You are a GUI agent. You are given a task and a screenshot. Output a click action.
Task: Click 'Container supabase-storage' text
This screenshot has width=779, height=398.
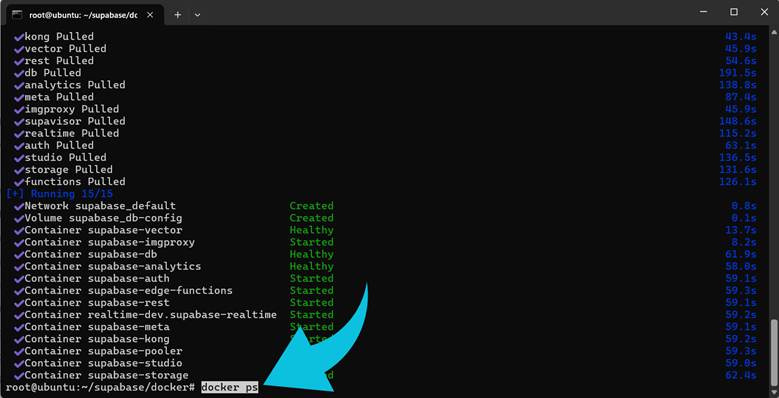click(x=106, y=375)
